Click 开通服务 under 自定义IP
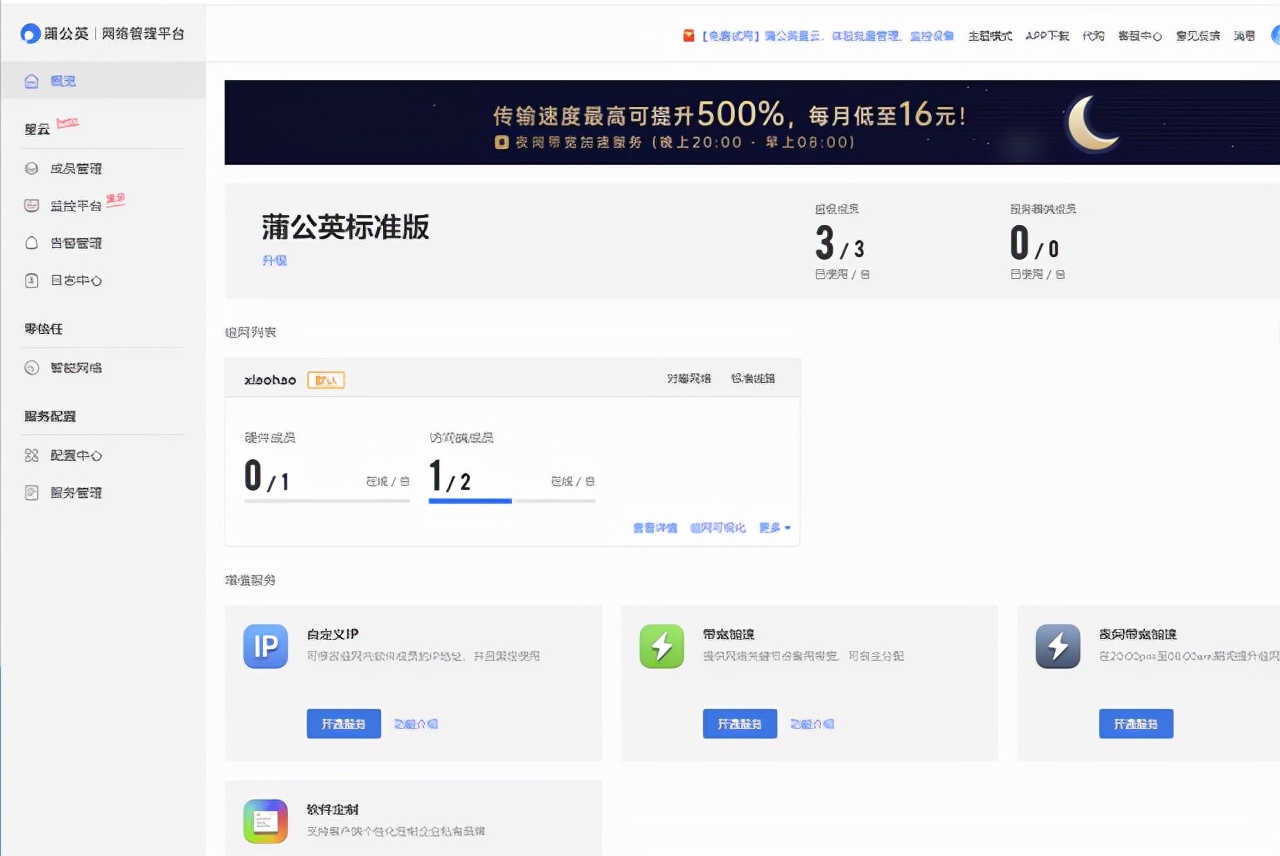The width and height of the screenshot is (1280, 856). (x=343, y=723)
